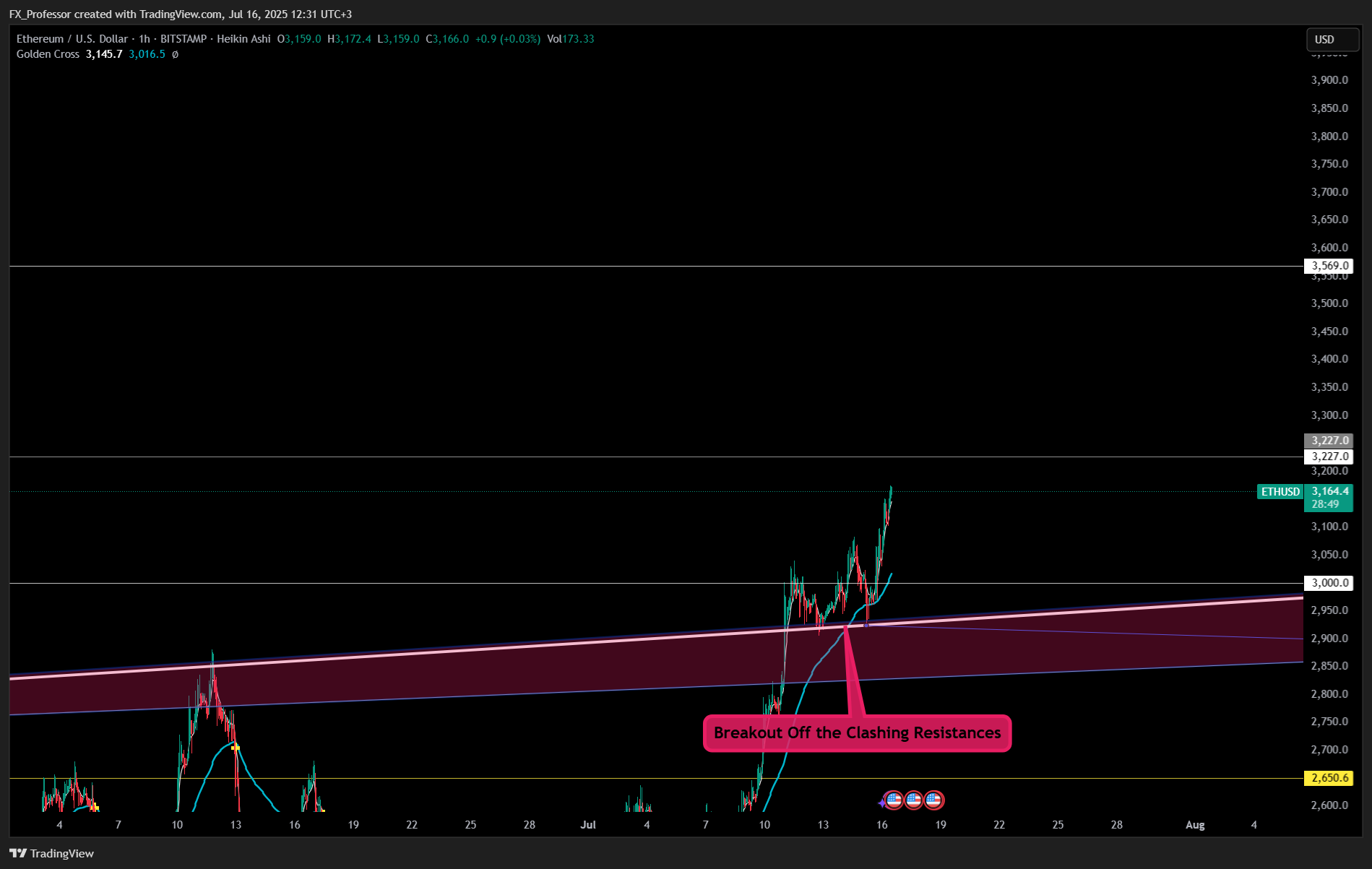Select the current price label 3,164.4
The height and width of the screenshot is (869, 1372).
coord(1330,491)
